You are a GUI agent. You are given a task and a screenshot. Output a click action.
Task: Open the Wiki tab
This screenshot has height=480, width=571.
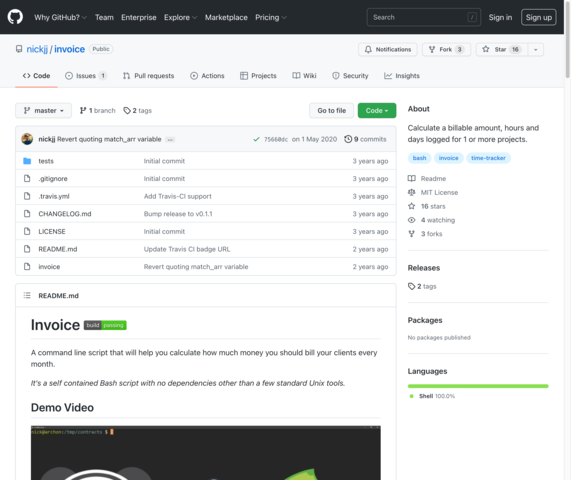[x=304, y=76]
